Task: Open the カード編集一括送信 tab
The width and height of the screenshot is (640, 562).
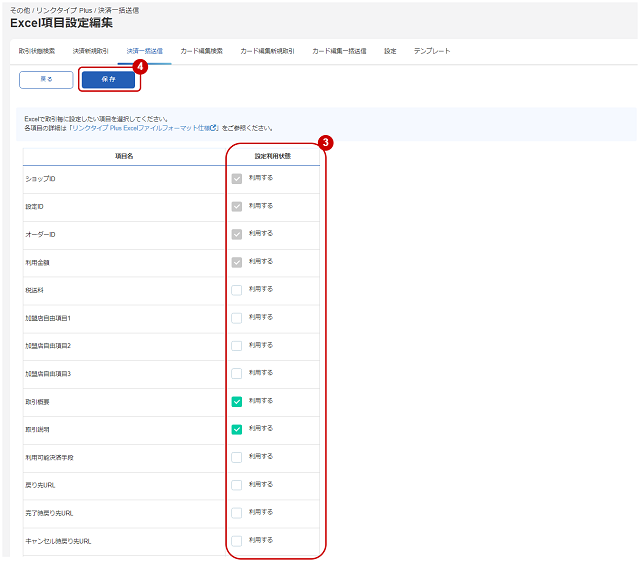Action: (339, 51)
